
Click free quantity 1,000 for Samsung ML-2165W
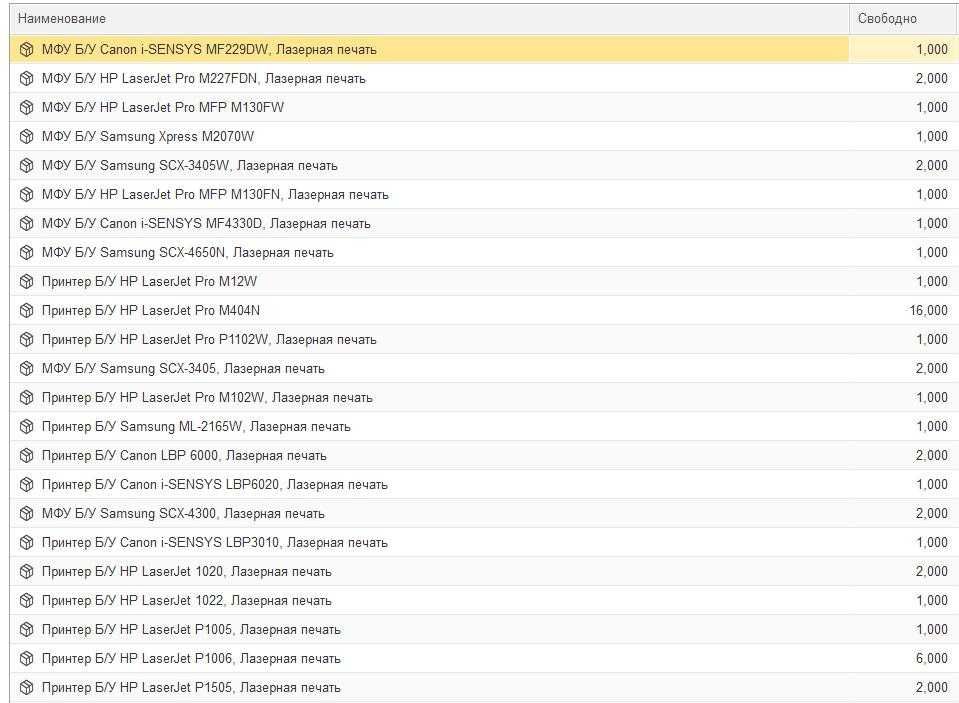tap(931, 426)
